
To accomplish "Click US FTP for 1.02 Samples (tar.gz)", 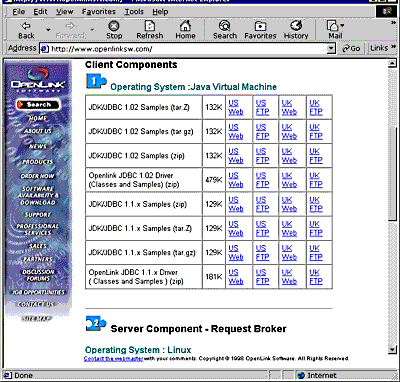I will pos(262,132).
